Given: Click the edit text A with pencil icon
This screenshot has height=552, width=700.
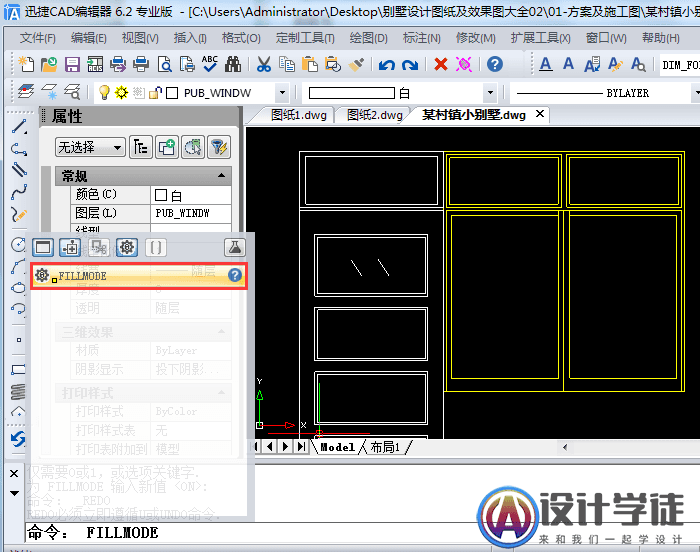Looking at the screenshot, I should [x=615, y=65].
